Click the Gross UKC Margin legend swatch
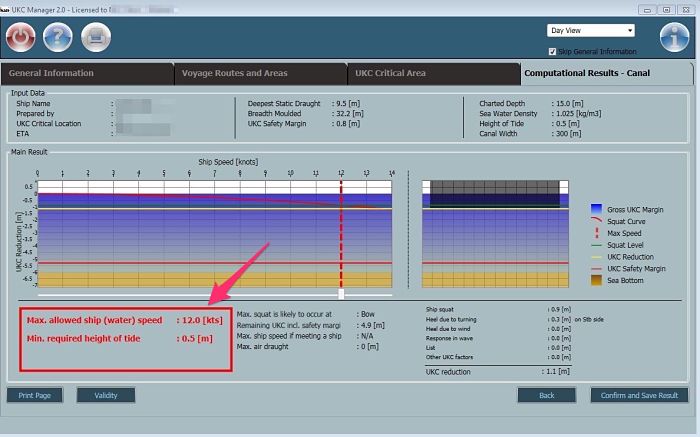 [x=597, y=210]
